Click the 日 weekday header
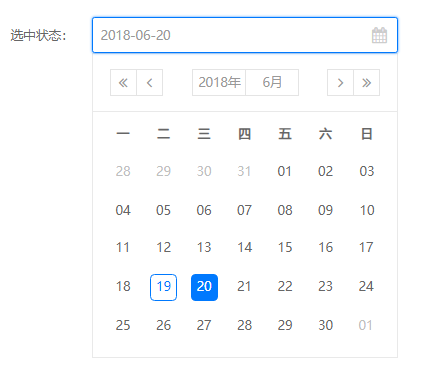Viewport: 429px width, 370px height. (367, 134)
